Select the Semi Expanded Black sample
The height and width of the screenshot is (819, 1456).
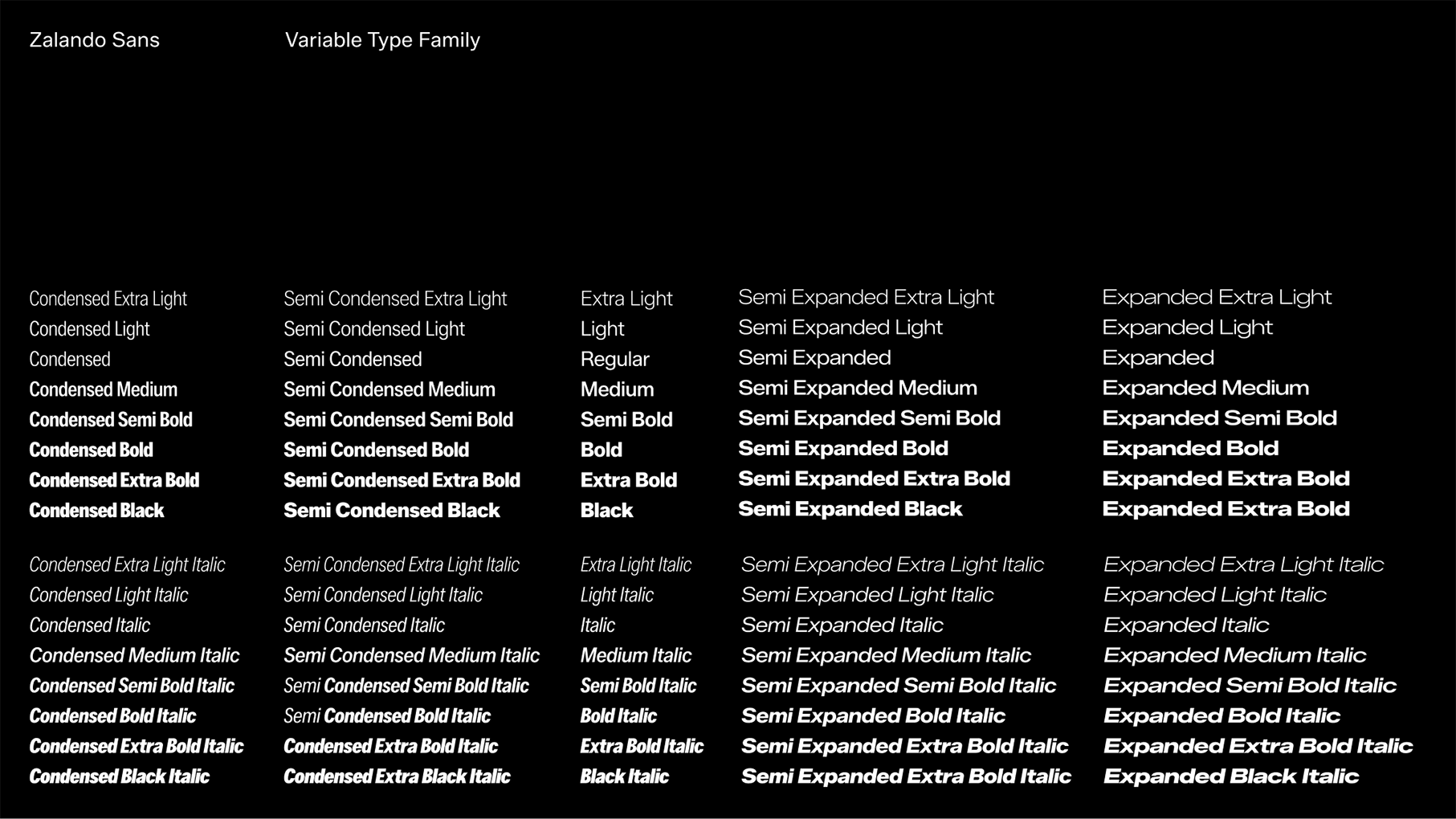coord(850,509)
